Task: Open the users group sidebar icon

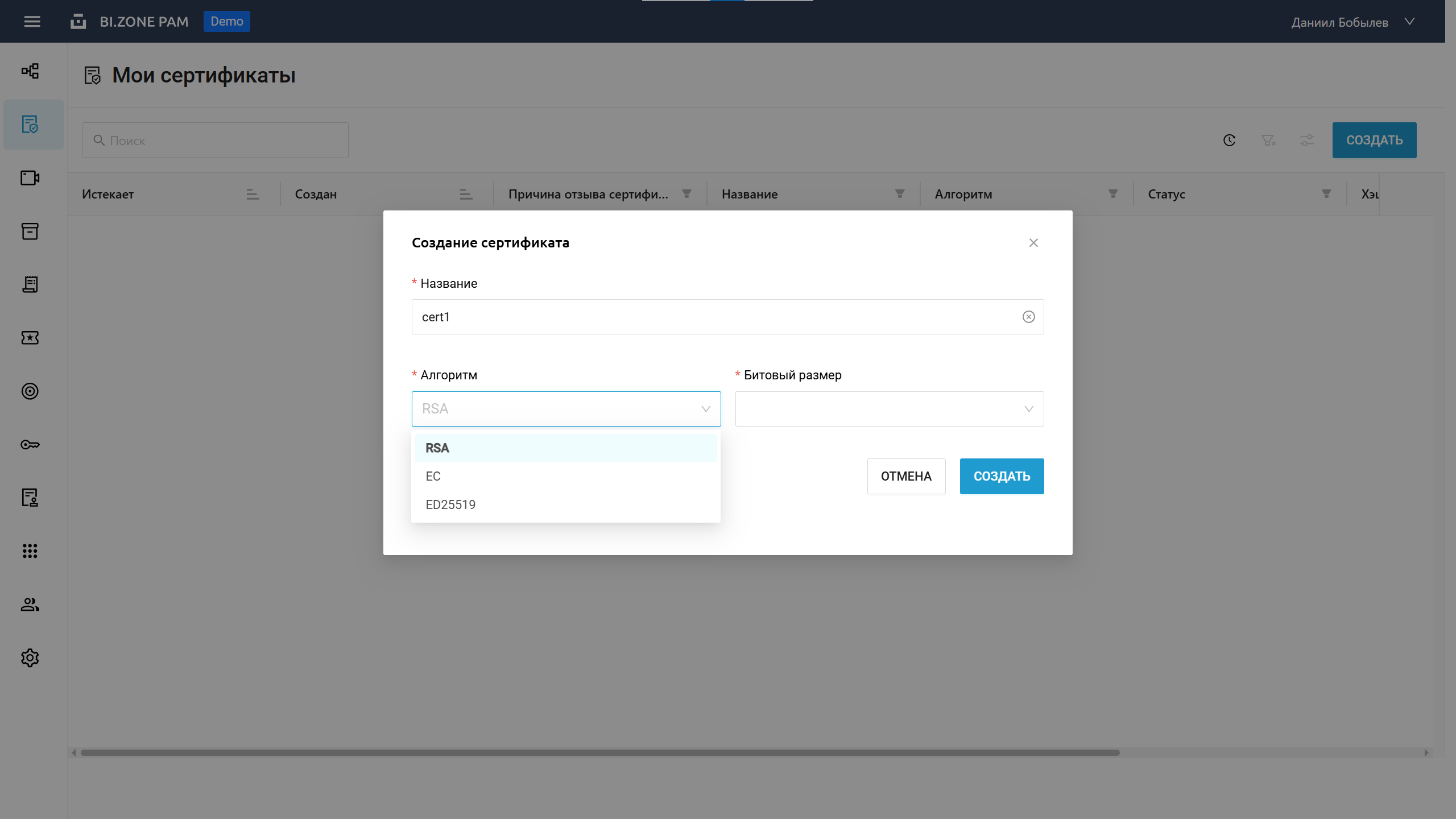Action: 30,605
